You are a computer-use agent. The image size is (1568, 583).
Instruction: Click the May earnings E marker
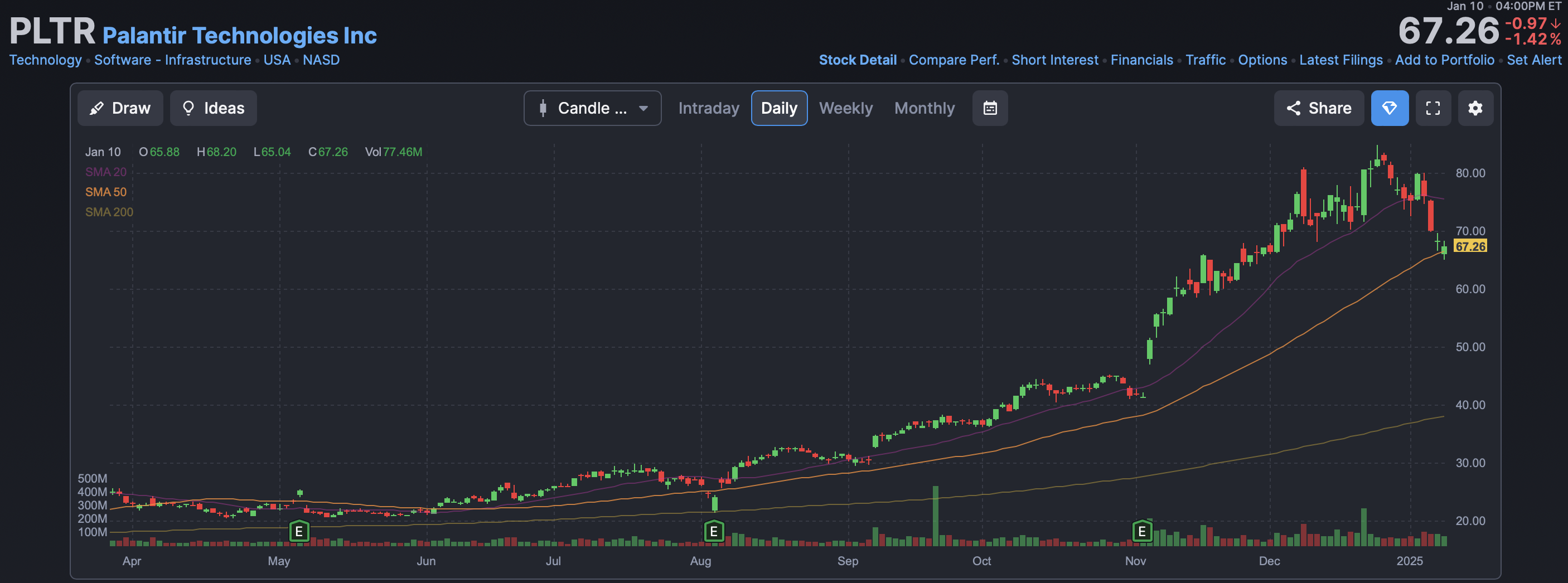pyautogui.click(x=299, y=531)
